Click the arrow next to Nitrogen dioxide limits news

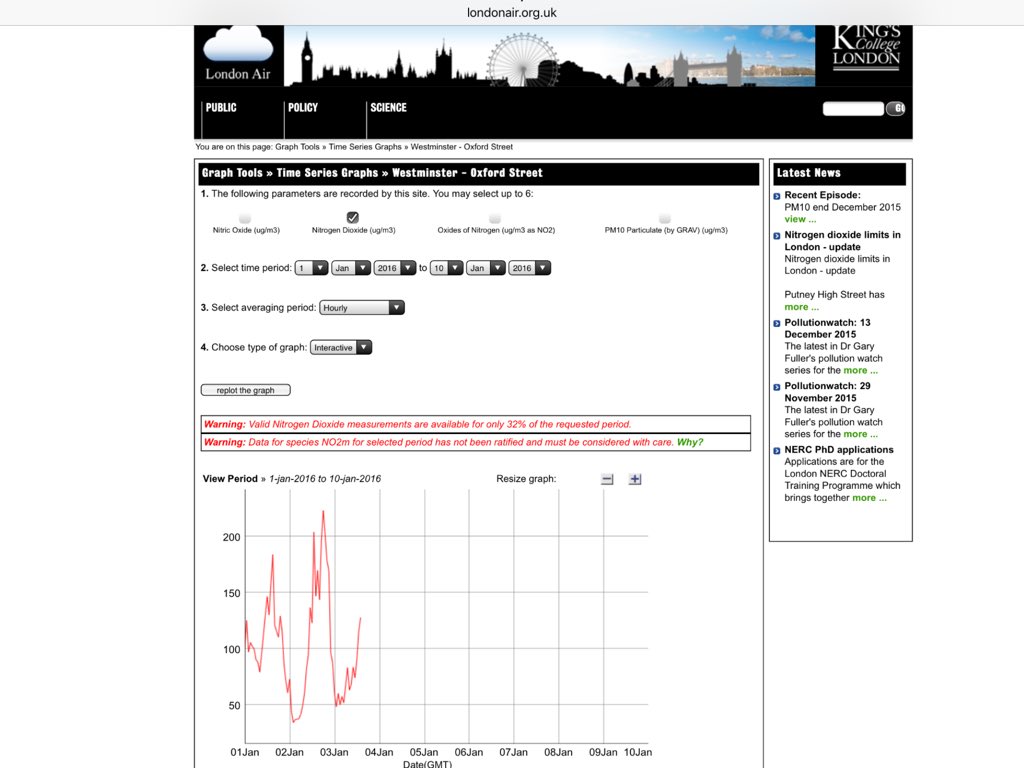(x=777, y=235)
